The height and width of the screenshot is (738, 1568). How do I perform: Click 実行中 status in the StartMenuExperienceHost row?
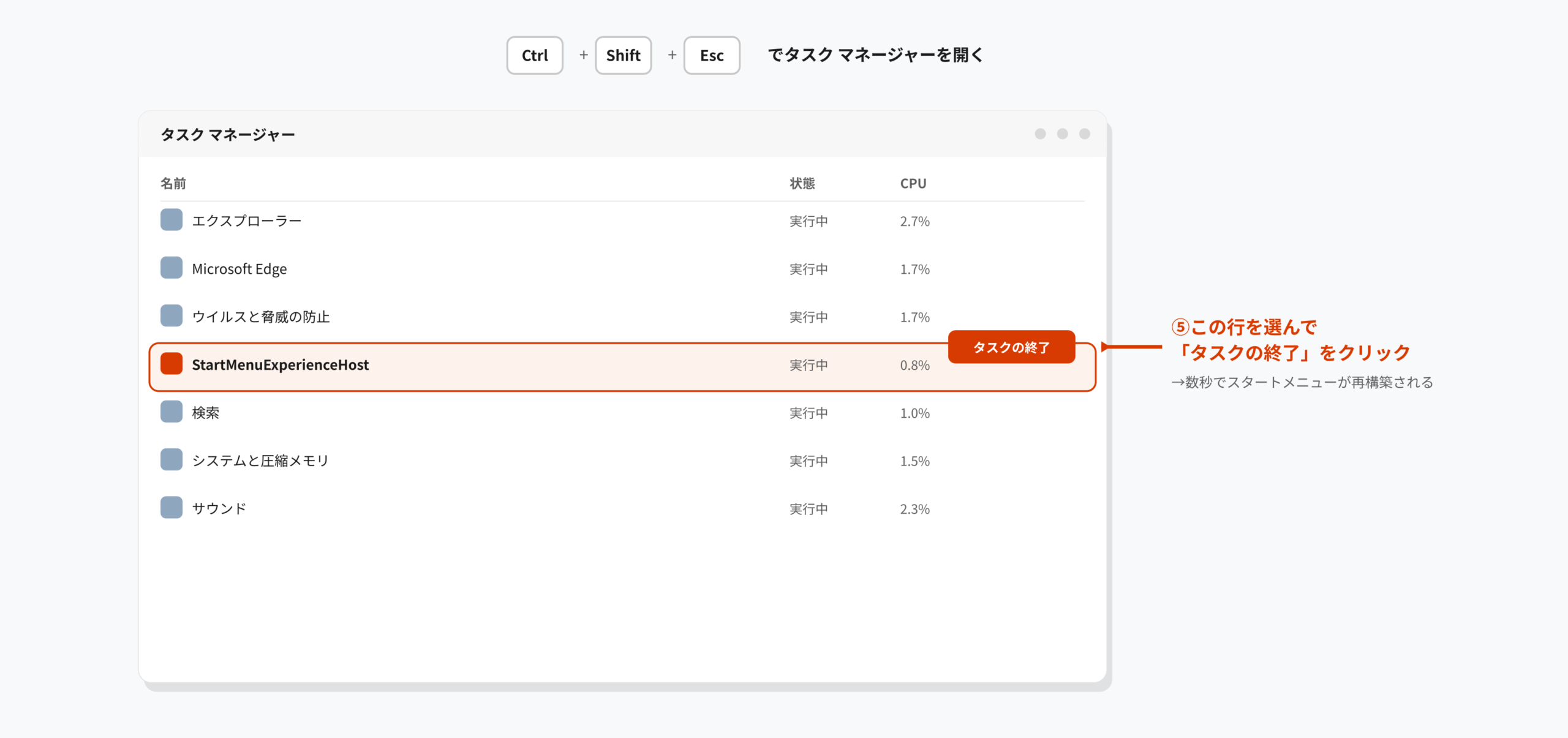pyautogui.click(x=809, y=365)
